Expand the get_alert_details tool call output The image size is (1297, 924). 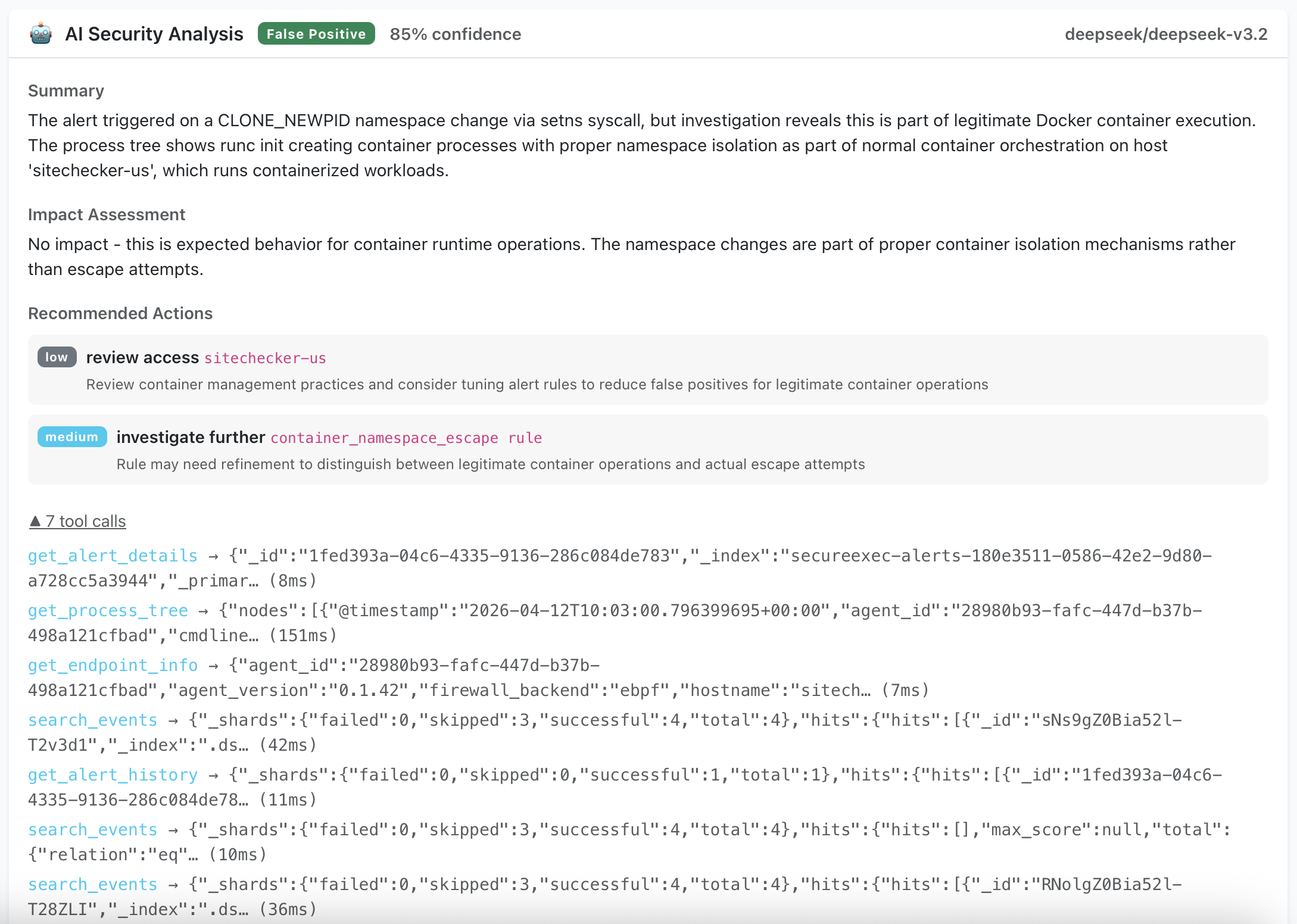(x=112, y=555)
